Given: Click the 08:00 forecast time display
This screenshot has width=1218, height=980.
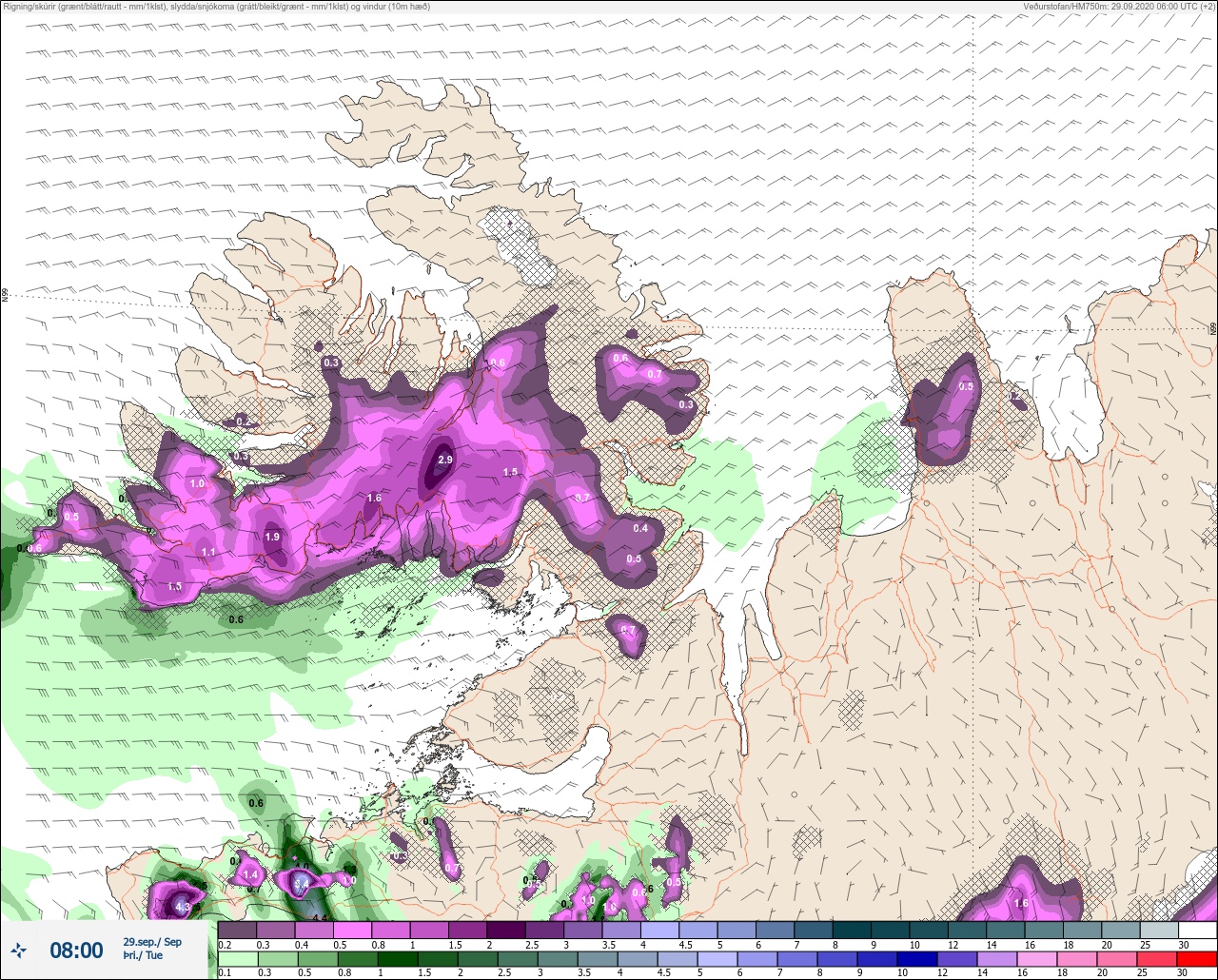Looking at the screenshot, I should [x=76, y=950].
